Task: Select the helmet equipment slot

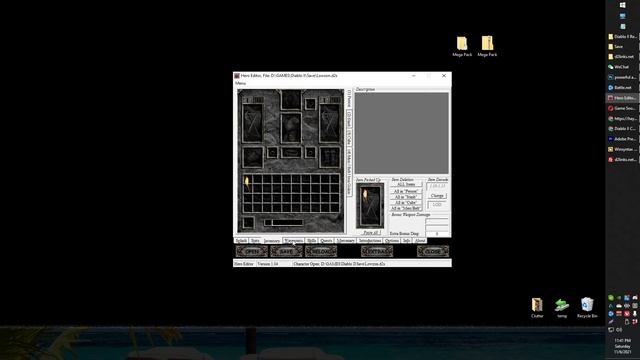Action: point(291,100)
